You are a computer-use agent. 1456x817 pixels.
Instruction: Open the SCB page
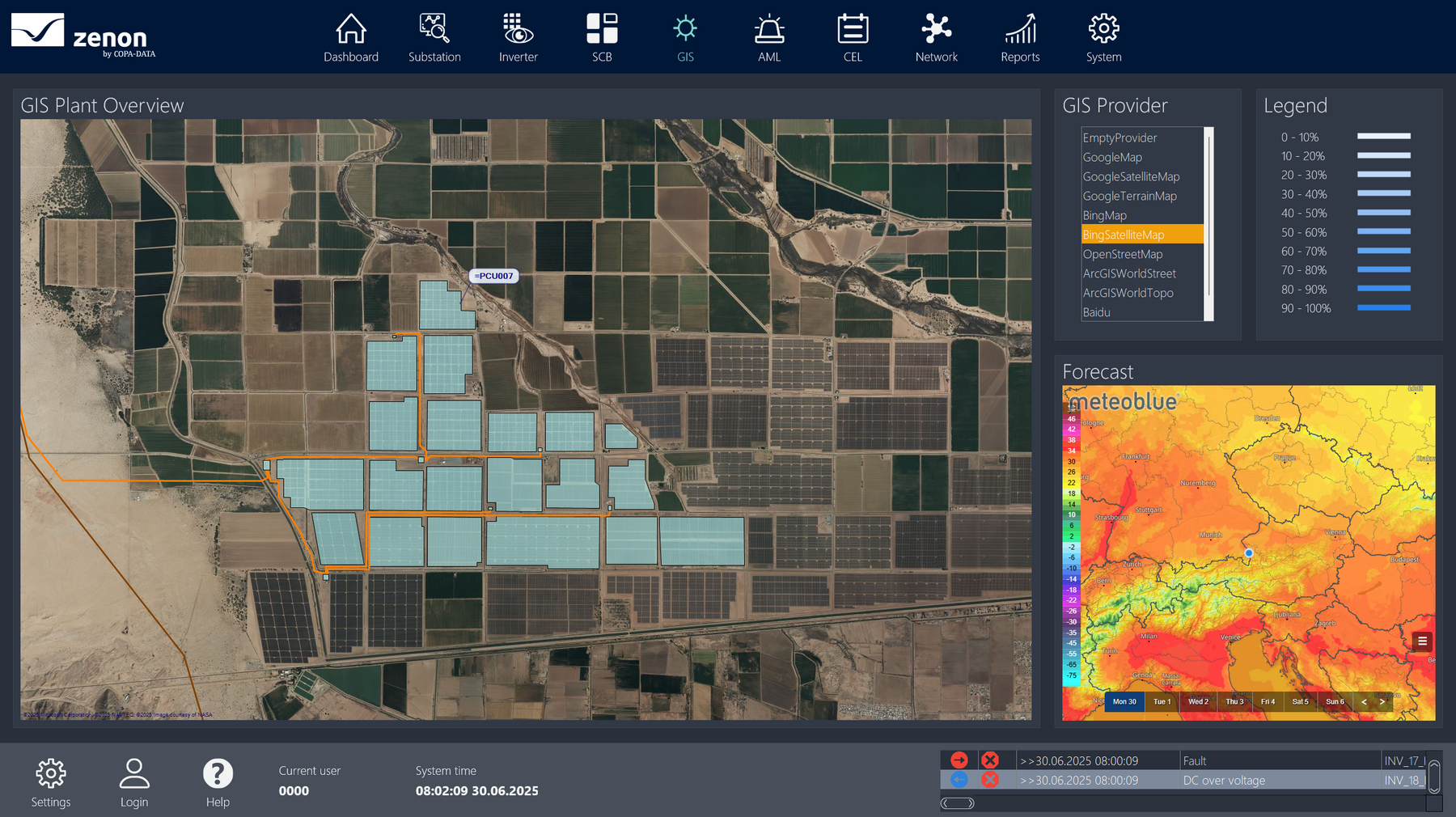[602, 38]
